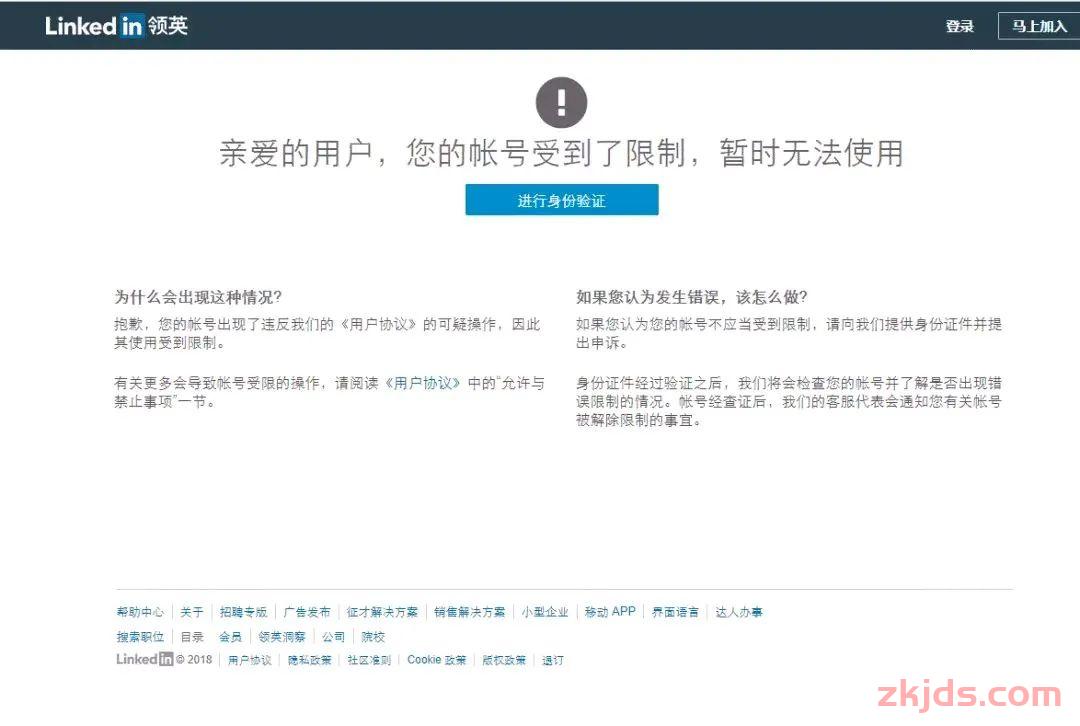The image size is (1080, 726).
Task: Click the 进行身份验证 blue button
Action: pos(562,199)
